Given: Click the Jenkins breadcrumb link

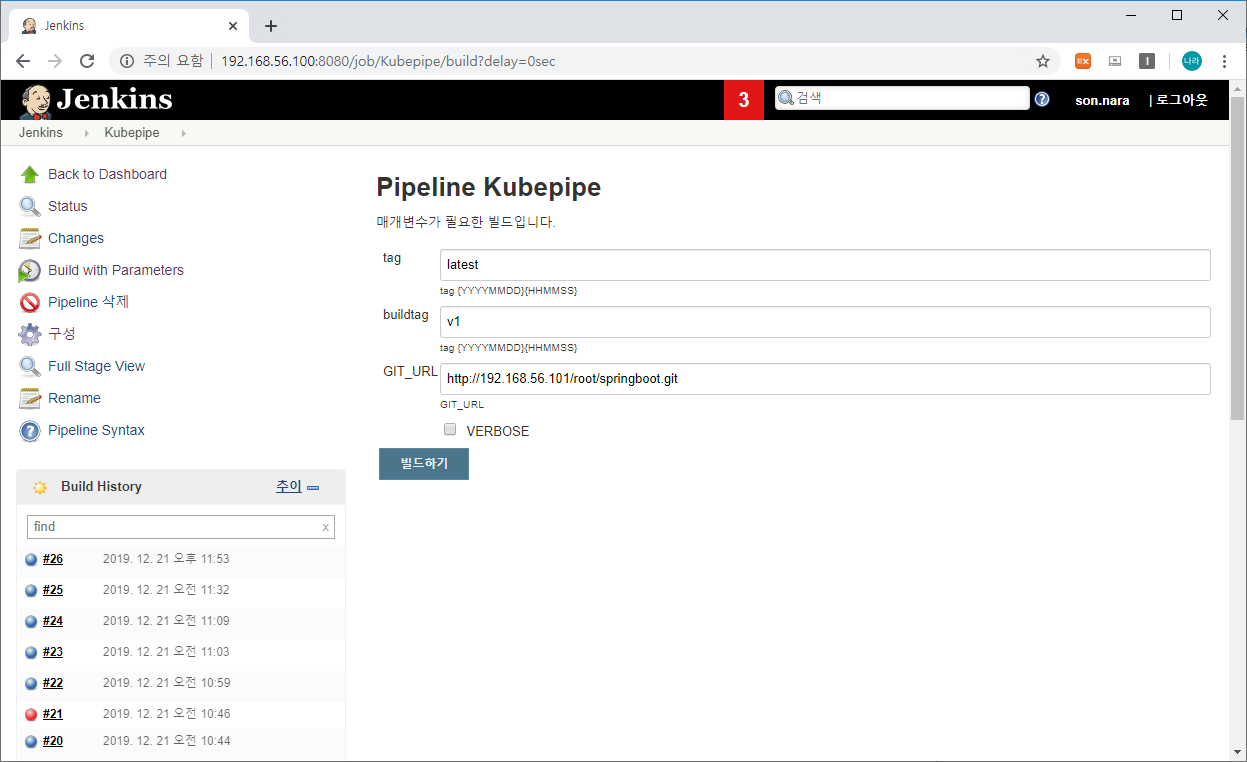Looking at the screenshot, I should [x=41, y=133].
